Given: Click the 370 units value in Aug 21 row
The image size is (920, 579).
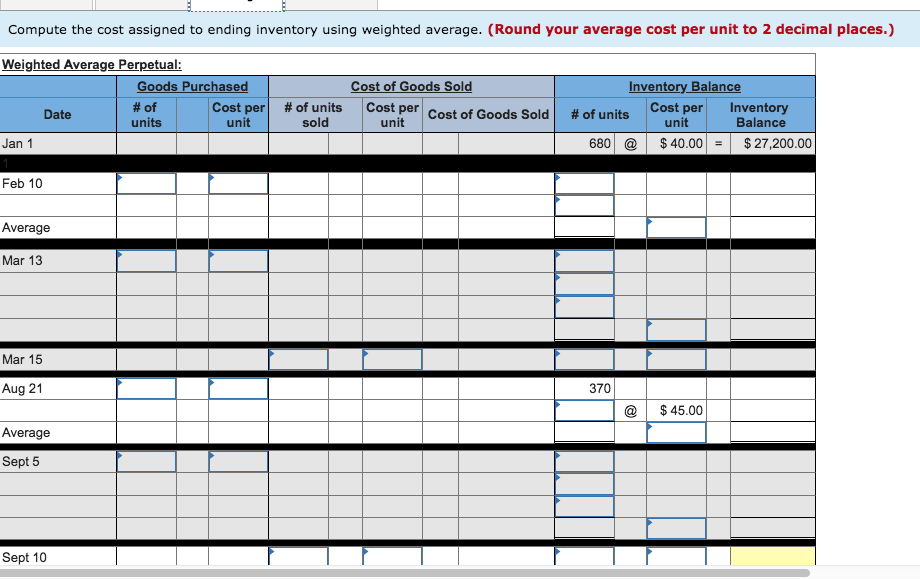Looking at the screenshot, I should tap(600, 388).
